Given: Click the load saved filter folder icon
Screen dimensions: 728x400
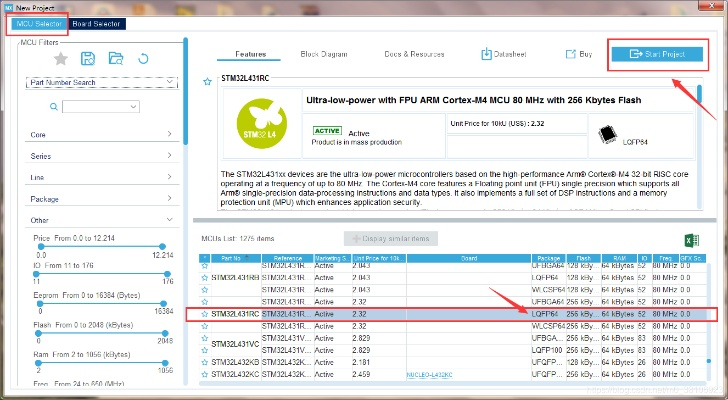Looking at the screenshot, I should point(116,59).
